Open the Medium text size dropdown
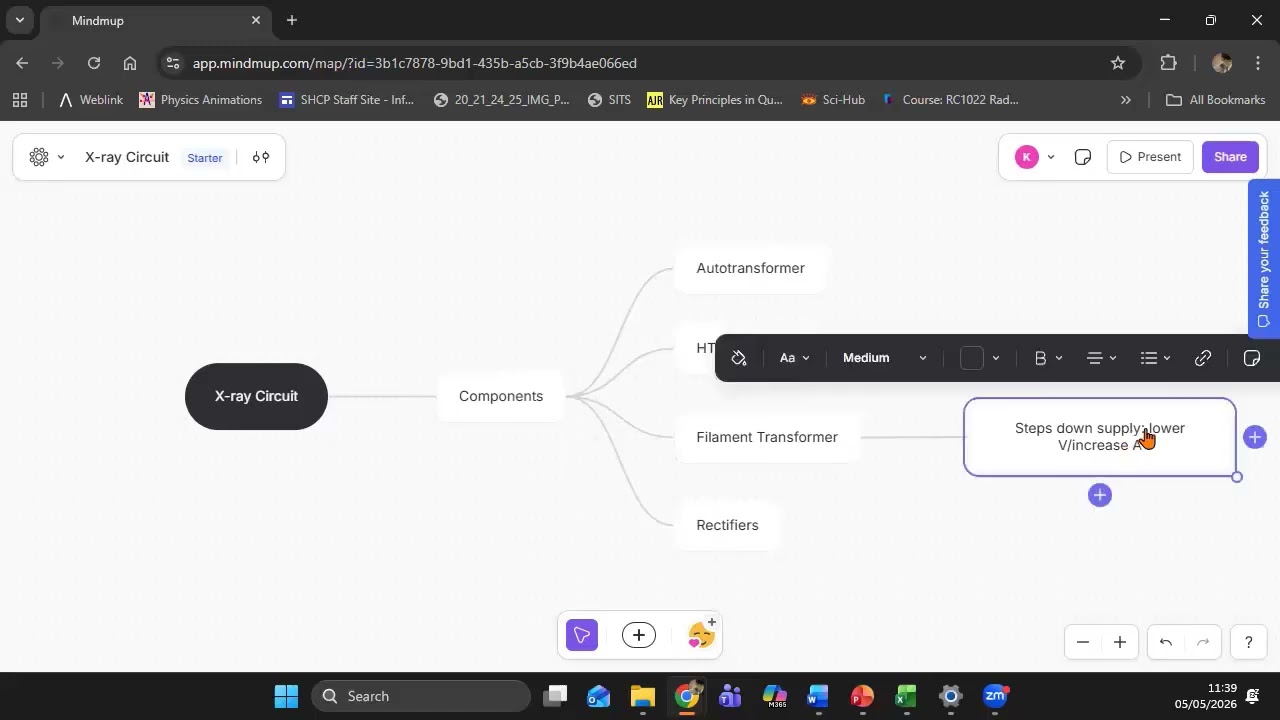Image resolution: width=1280 pixels, height=720 pixels. 885,358
